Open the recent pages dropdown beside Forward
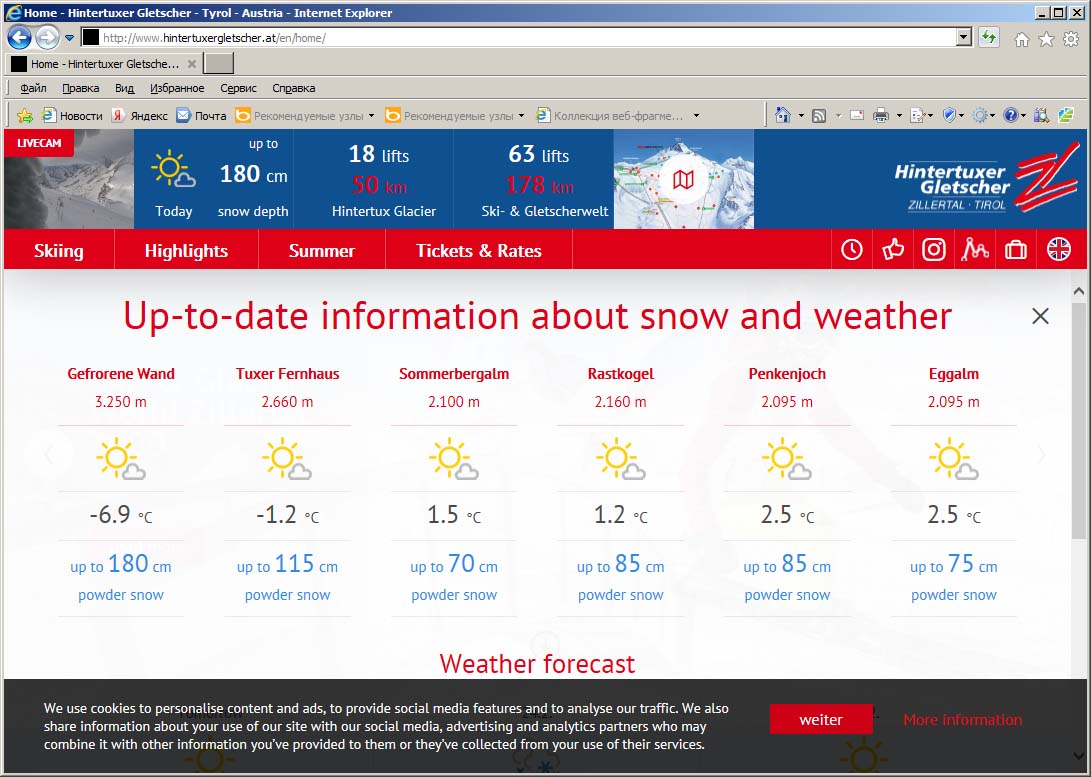Image resolution: width=1091 pixels, height=777 pixels. coord(70,38)
